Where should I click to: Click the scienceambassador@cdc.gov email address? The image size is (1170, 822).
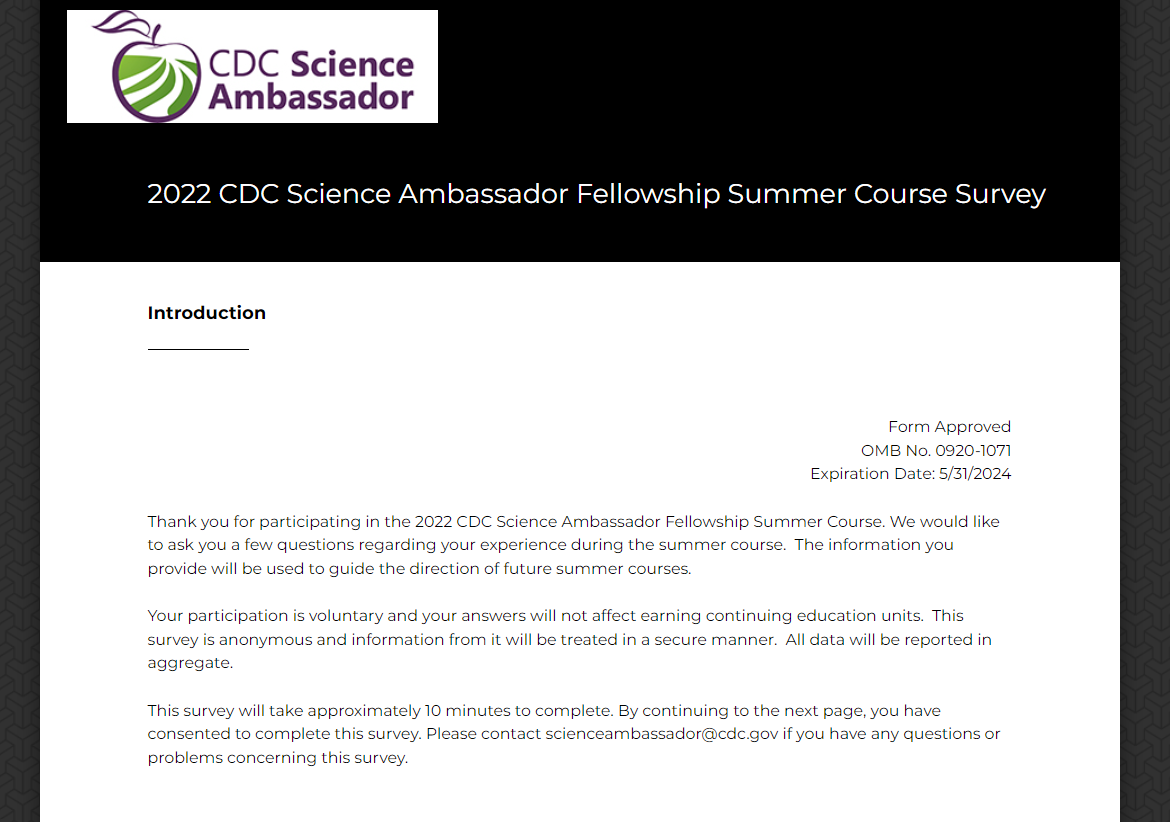click(661, 734)
